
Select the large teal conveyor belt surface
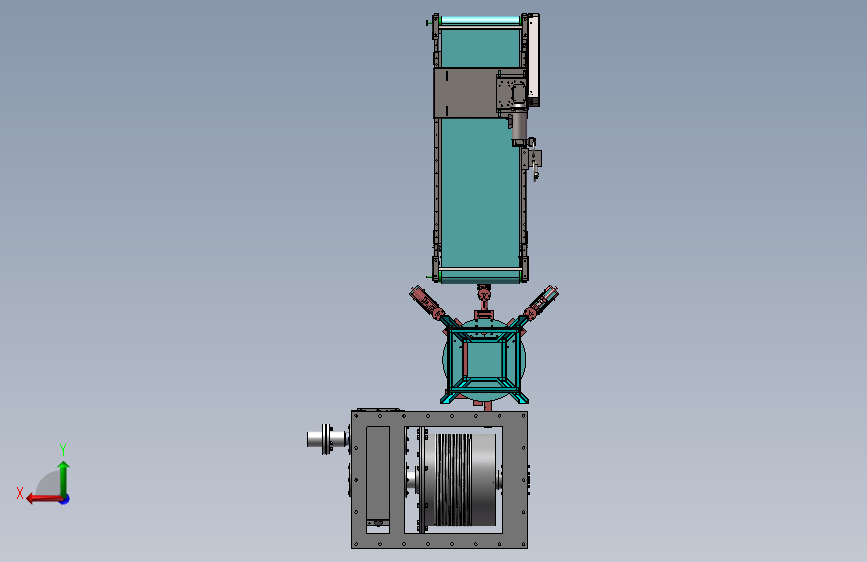click(480, 191)
